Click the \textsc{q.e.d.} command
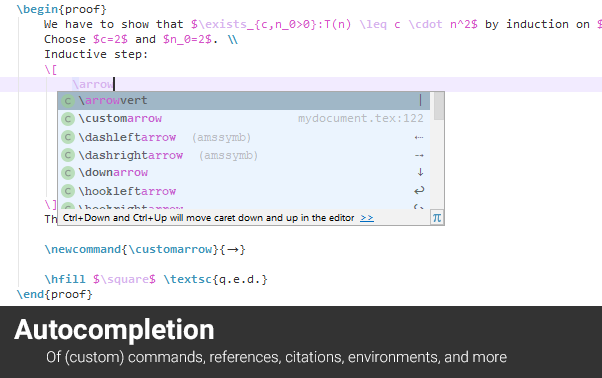 [x=215, y=279]
